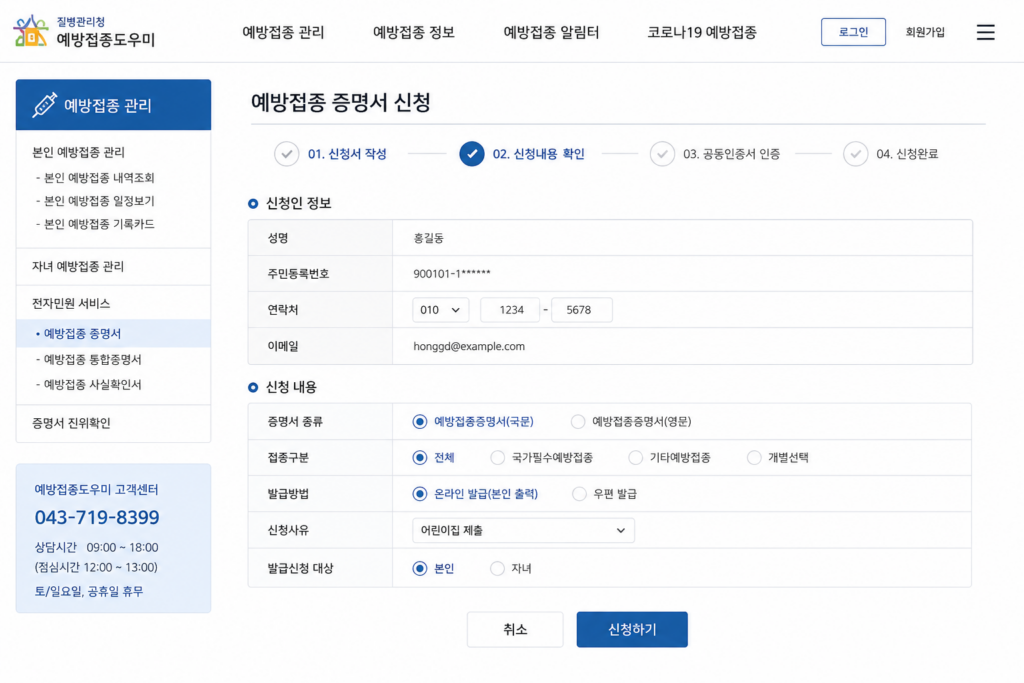Click phone field containing 5678
Viewport: 1024px width, 683px height.
click(582, 310)
